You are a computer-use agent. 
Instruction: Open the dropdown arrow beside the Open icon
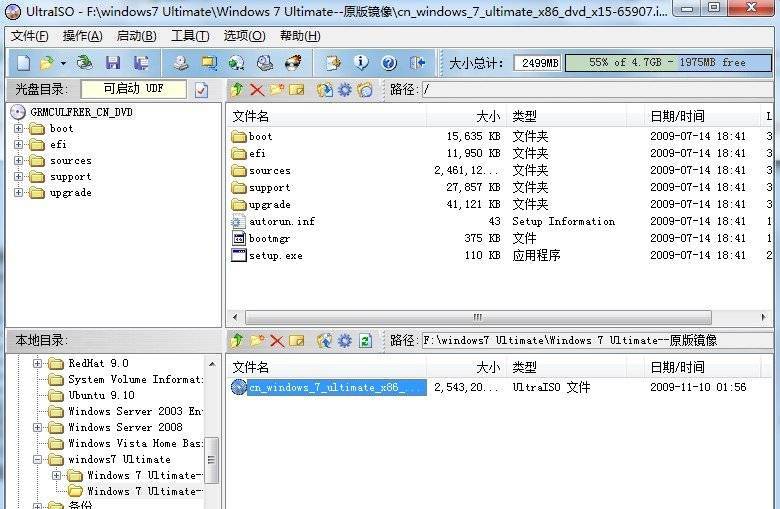click(x=63, y=63)
